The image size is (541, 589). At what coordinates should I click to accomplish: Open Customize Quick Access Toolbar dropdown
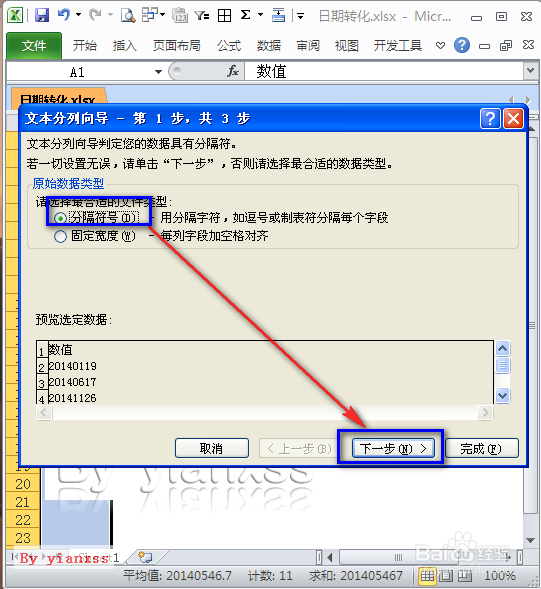pos(300,16)
